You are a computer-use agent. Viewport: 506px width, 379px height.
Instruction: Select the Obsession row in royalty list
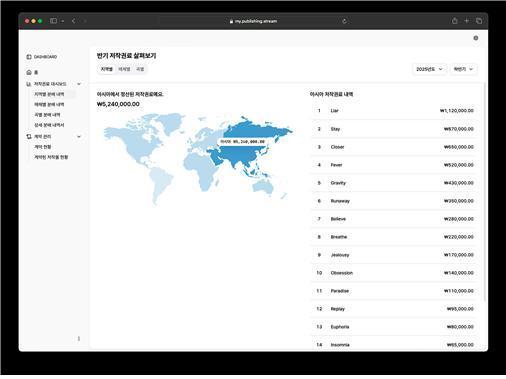click(394, 273)
